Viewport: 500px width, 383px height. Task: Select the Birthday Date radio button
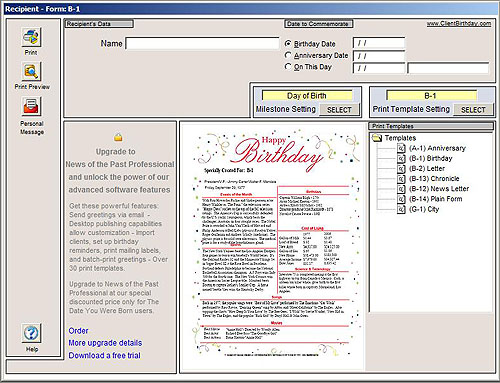[x=288, y=44]
